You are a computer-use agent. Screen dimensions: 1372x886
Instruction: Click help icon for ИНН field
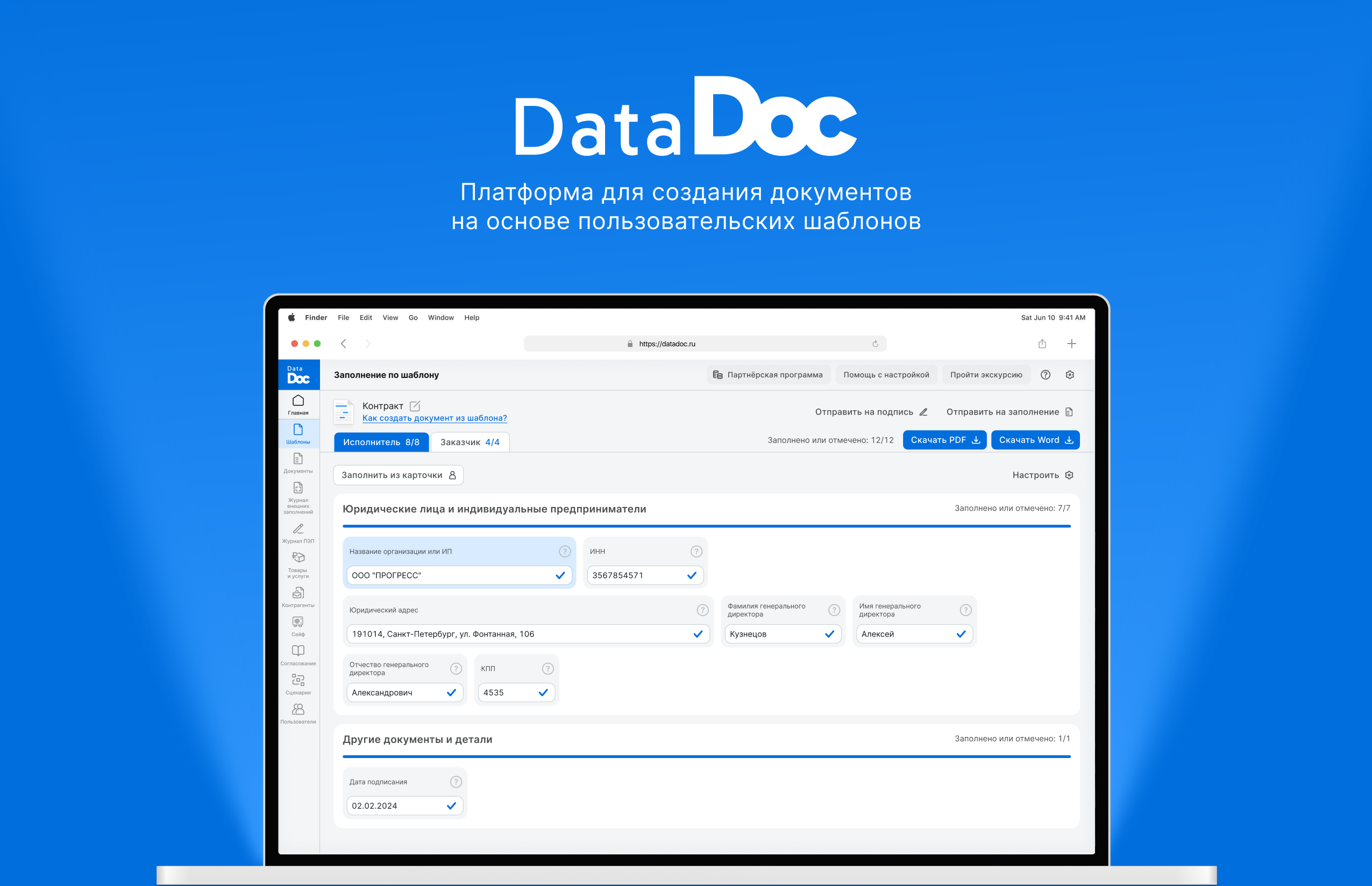pyautogui.click(x=696, y=551)
